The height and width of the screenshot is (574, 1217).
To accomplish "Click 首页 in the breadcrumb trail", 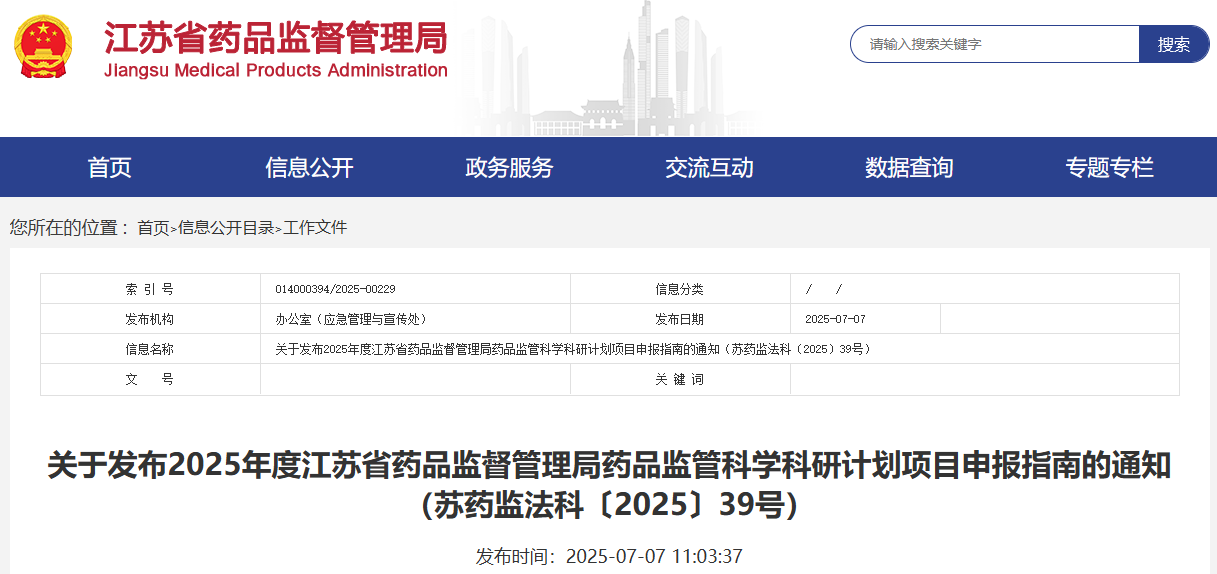I will [x=153, y=228].
